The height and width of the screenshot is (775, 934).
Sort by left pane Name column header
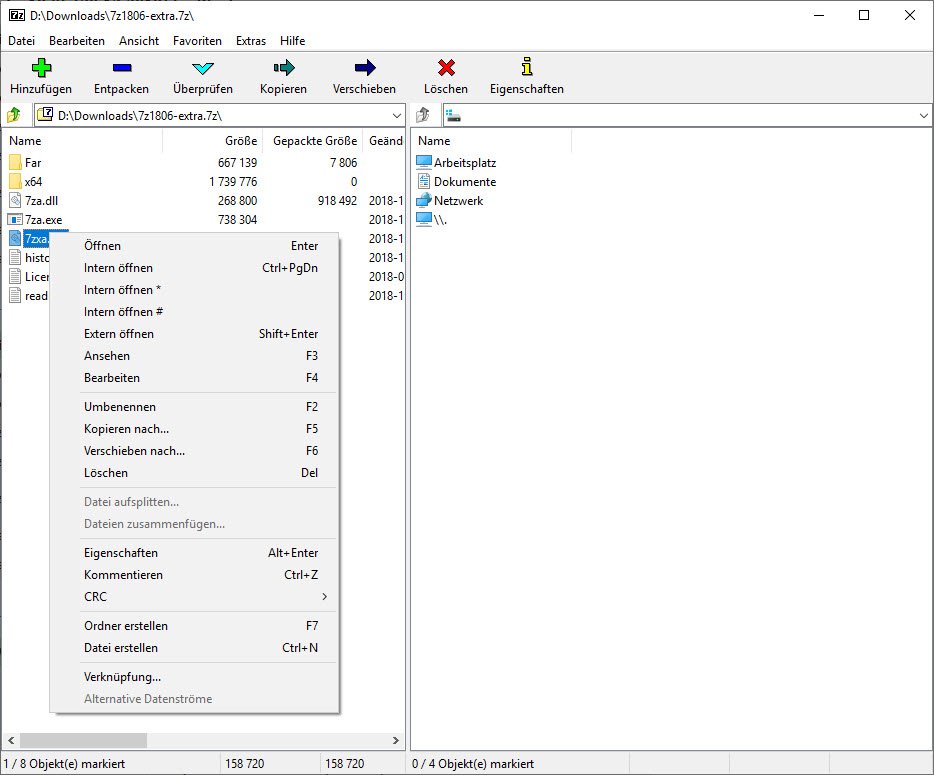(82, 141)
